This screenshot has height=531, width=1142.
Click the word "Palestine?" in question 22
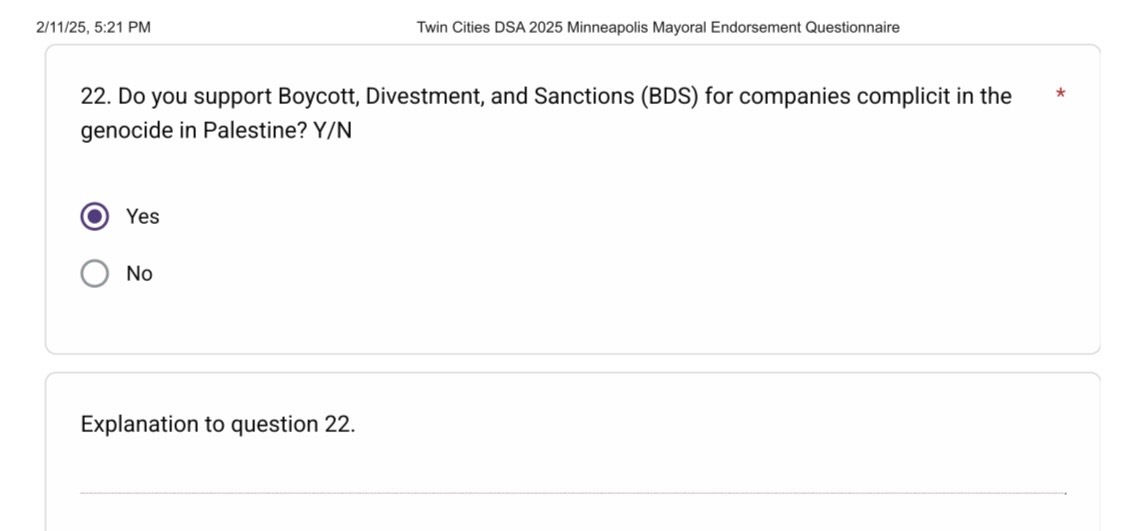(x=254, y=131)
